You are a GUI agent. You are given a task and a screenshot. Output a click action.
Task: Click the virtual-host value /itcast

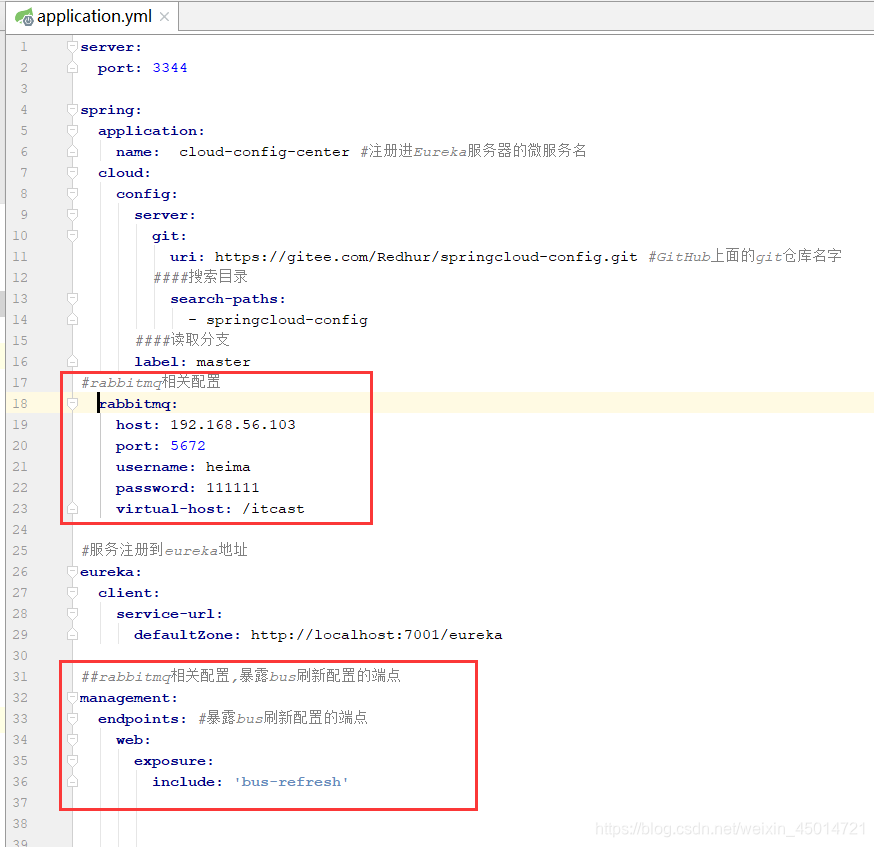(x=273, y=509)
